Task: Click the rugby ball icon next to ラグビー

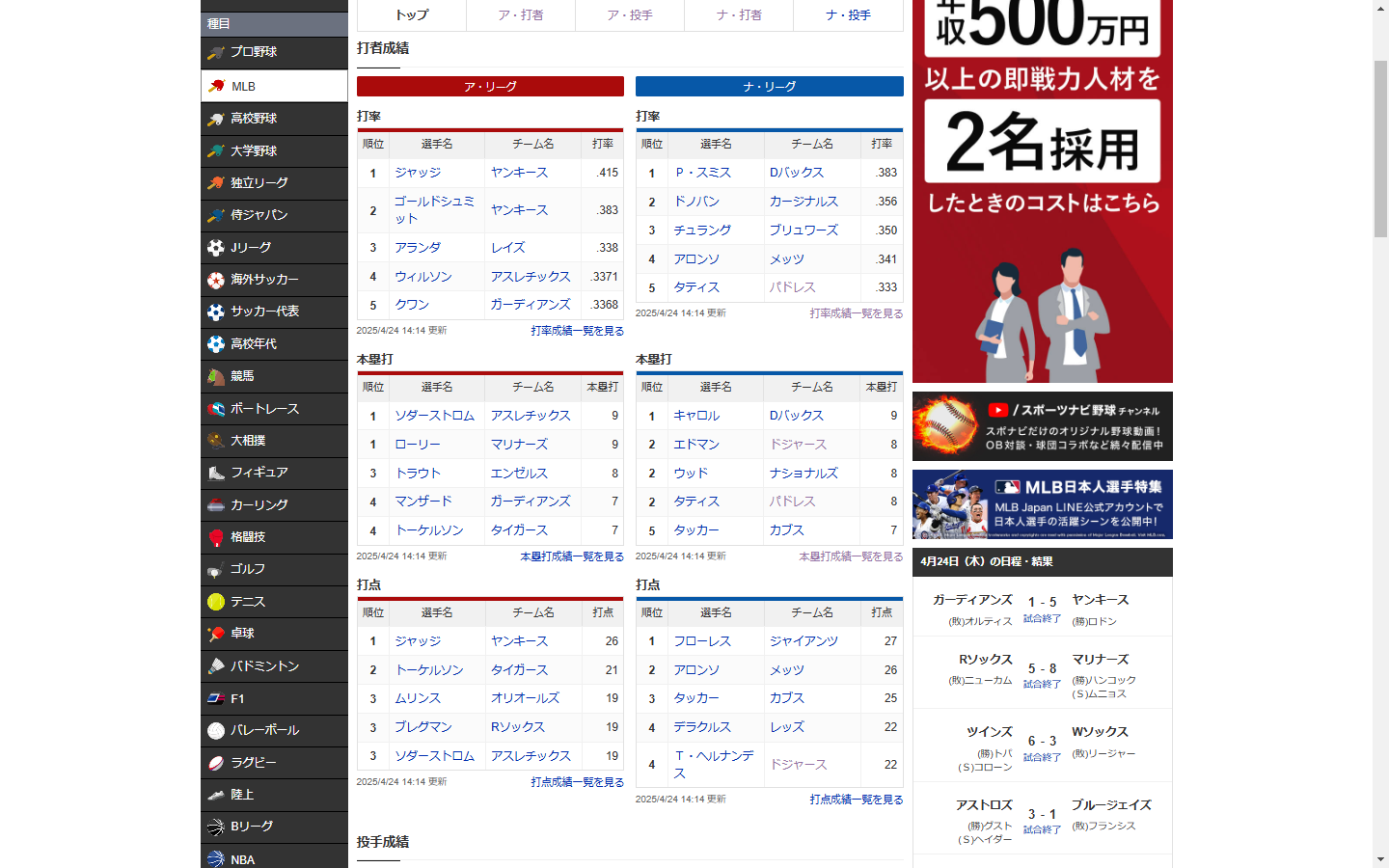Action: point(216,763)
